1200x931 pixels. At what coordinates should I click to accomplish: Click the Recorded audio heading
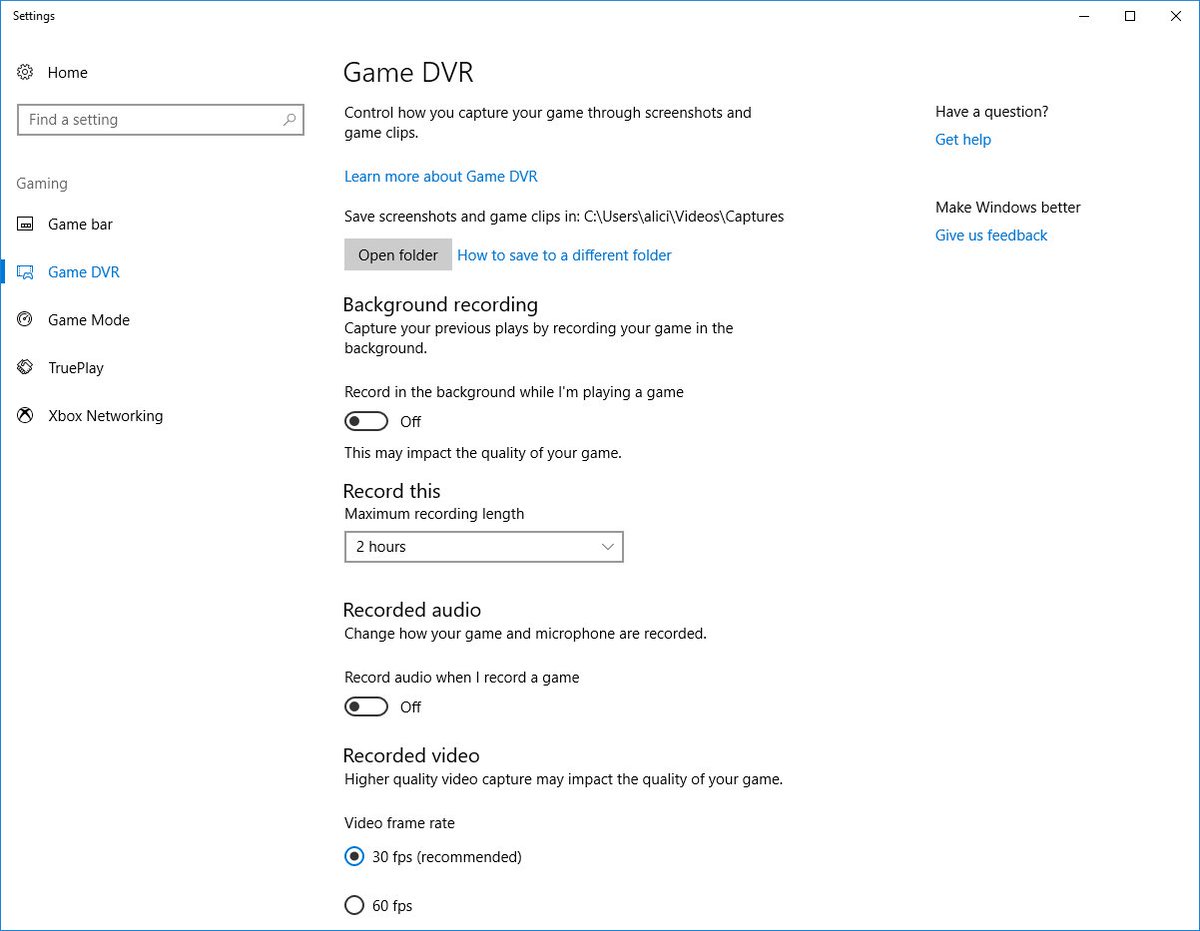coord(412,610)
